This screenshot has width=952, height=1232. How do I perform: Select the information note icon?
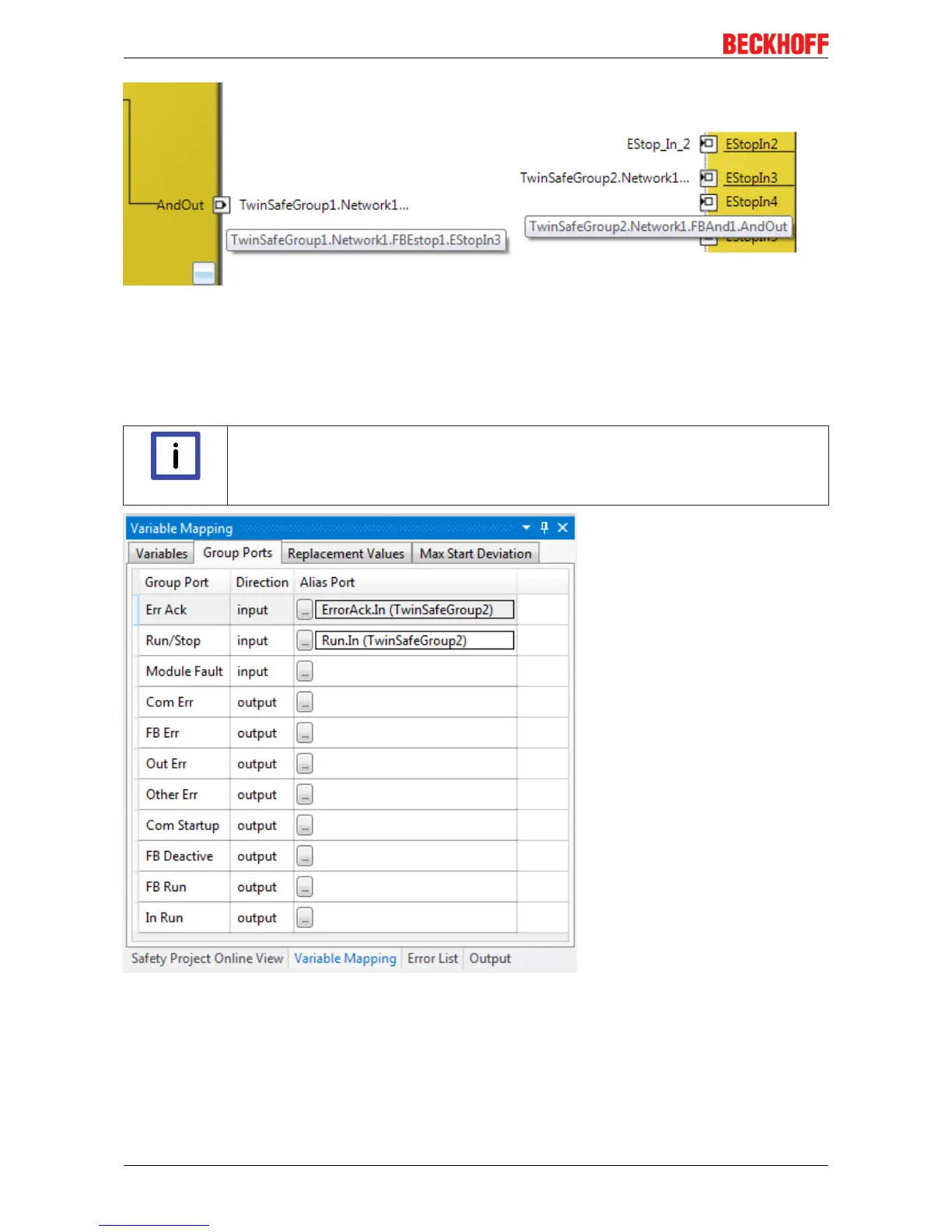(176, 456)
